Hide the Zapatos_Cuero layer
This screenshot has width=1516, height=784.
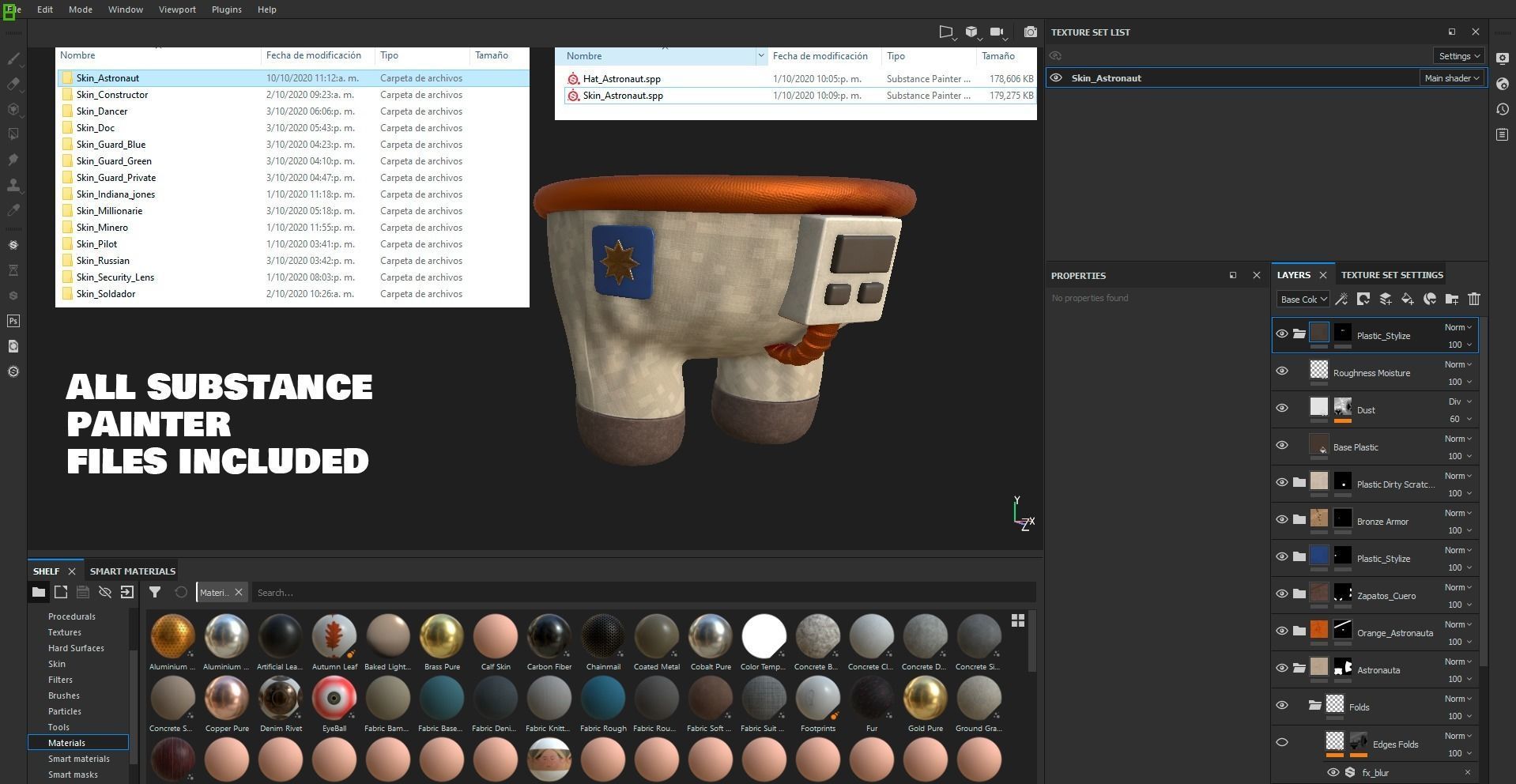point(1282,594)
